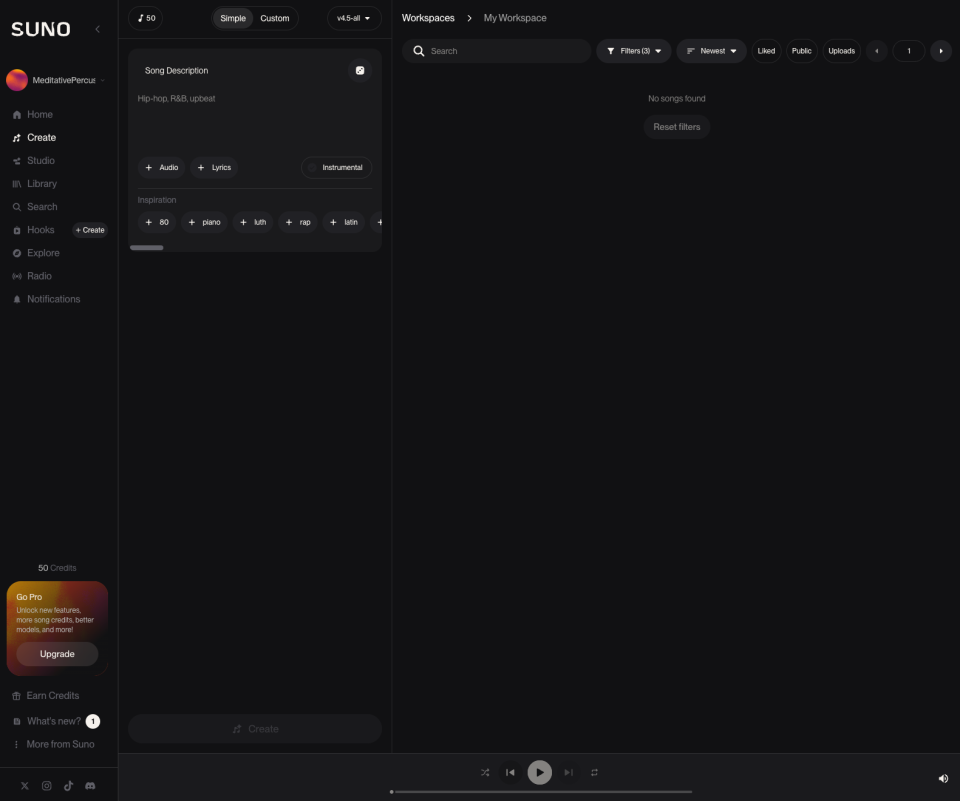Click the page number 1 field
The width and height of the screenshot is (960, 801).
coord(909,51)
